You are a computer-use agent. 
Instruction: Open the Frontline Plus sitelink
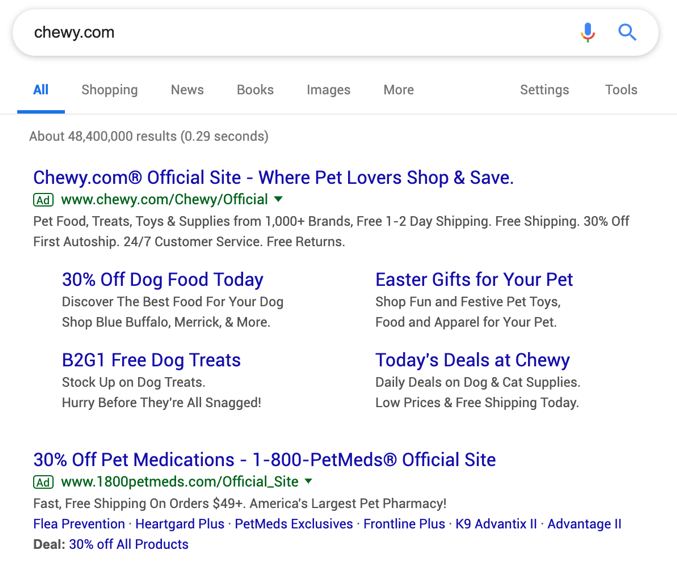(404, 524)
